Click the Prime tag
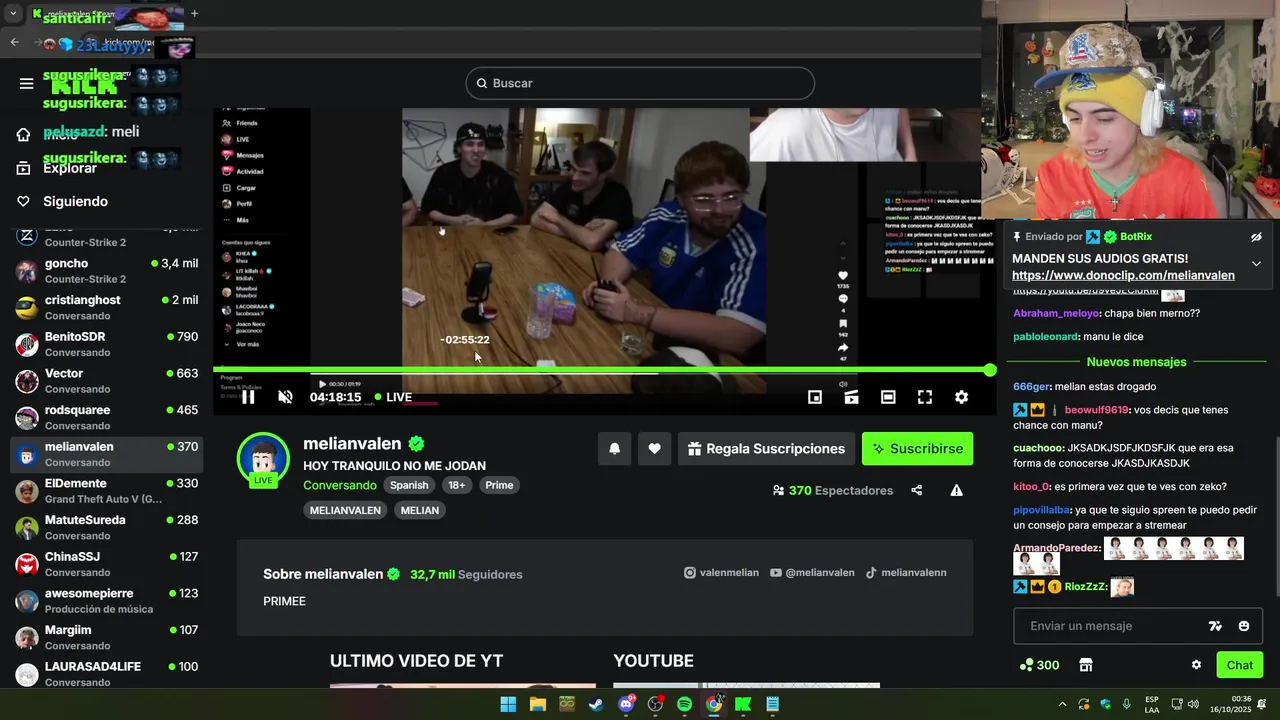The height and width of the screenshot is (720, 1280). pos(499,485)
